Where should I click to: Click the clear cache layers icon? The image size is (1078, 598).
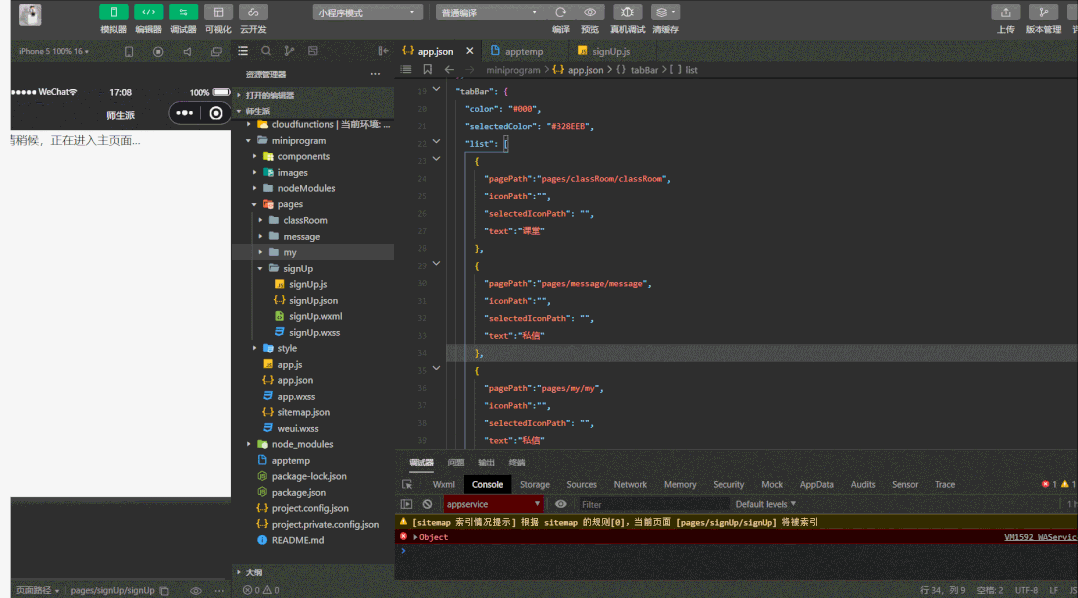pos(665,12)
